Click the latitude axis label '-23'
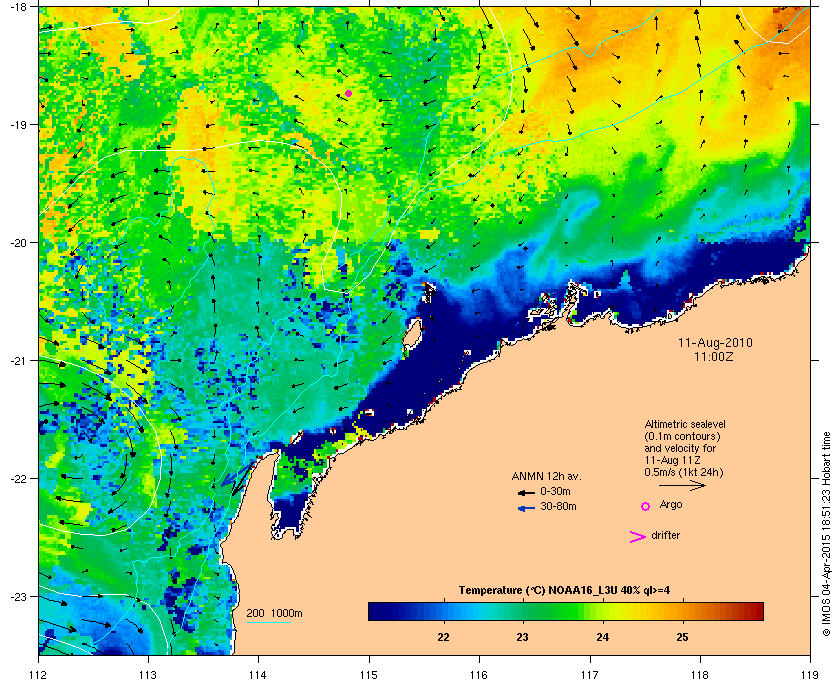 (18, 596)
